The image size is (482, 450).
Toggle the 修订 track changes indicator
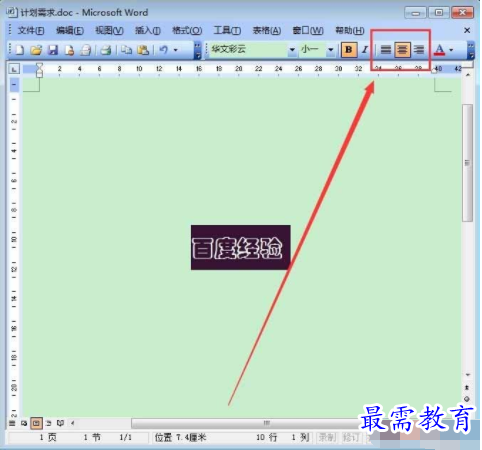click(x=351, y=437)
